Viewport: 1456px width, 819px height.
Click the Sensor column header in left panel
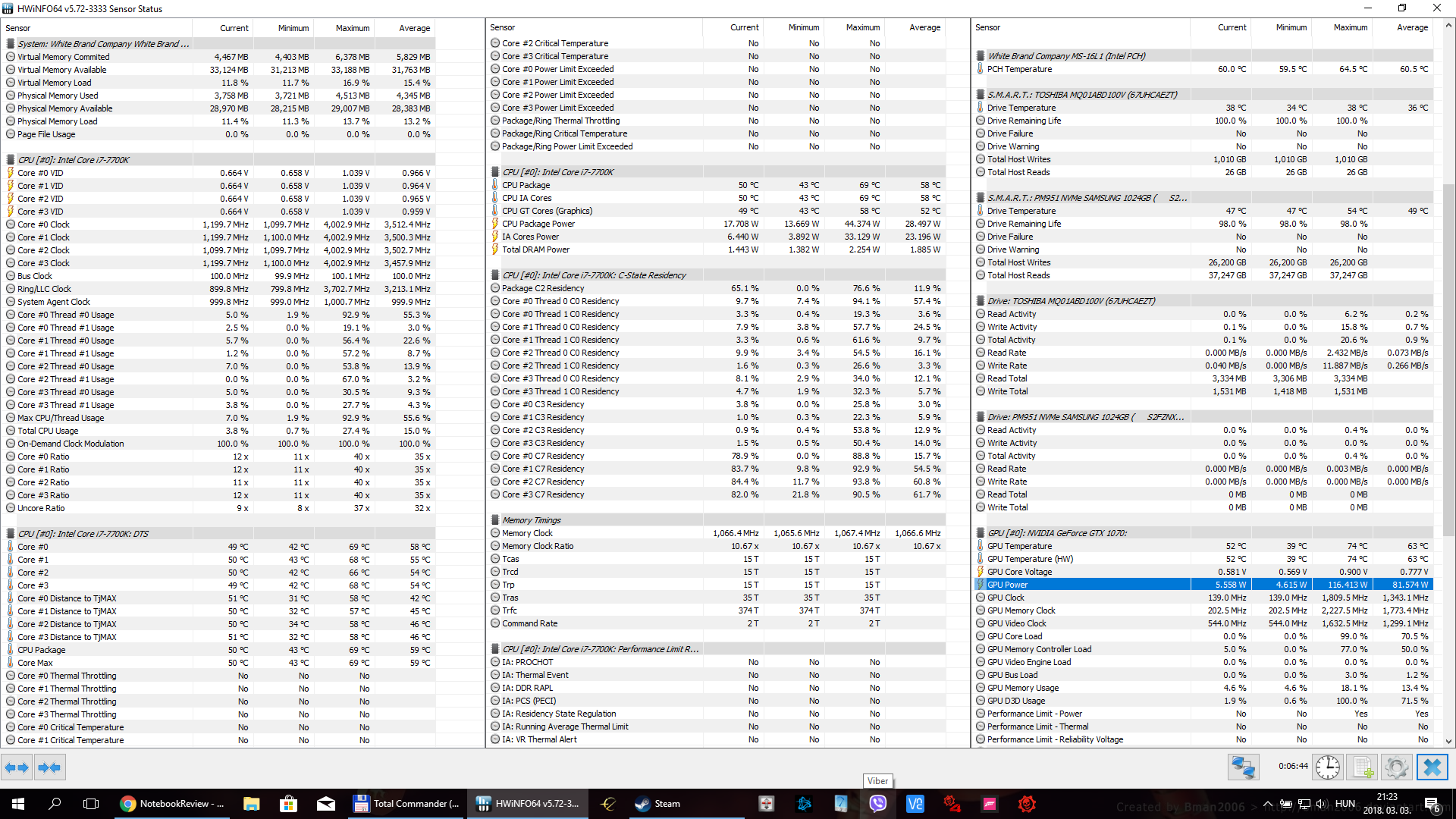click(x=97, y=28)
